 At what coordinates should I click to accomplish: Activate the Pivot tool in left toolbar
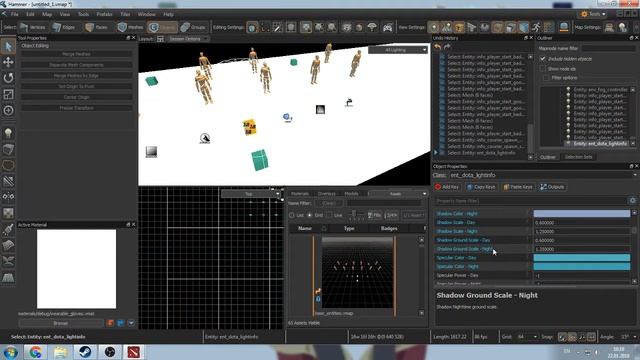(x=8, y=110)
